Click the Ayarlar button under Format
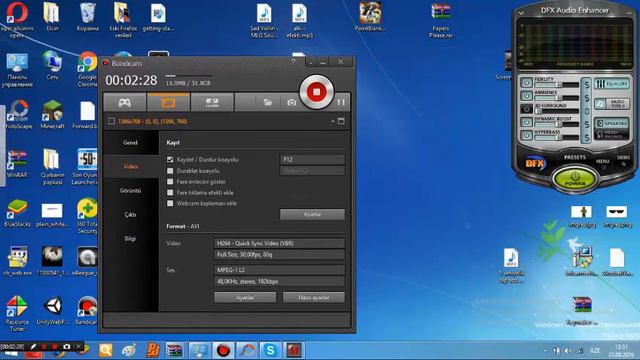 tap(245, 298)
